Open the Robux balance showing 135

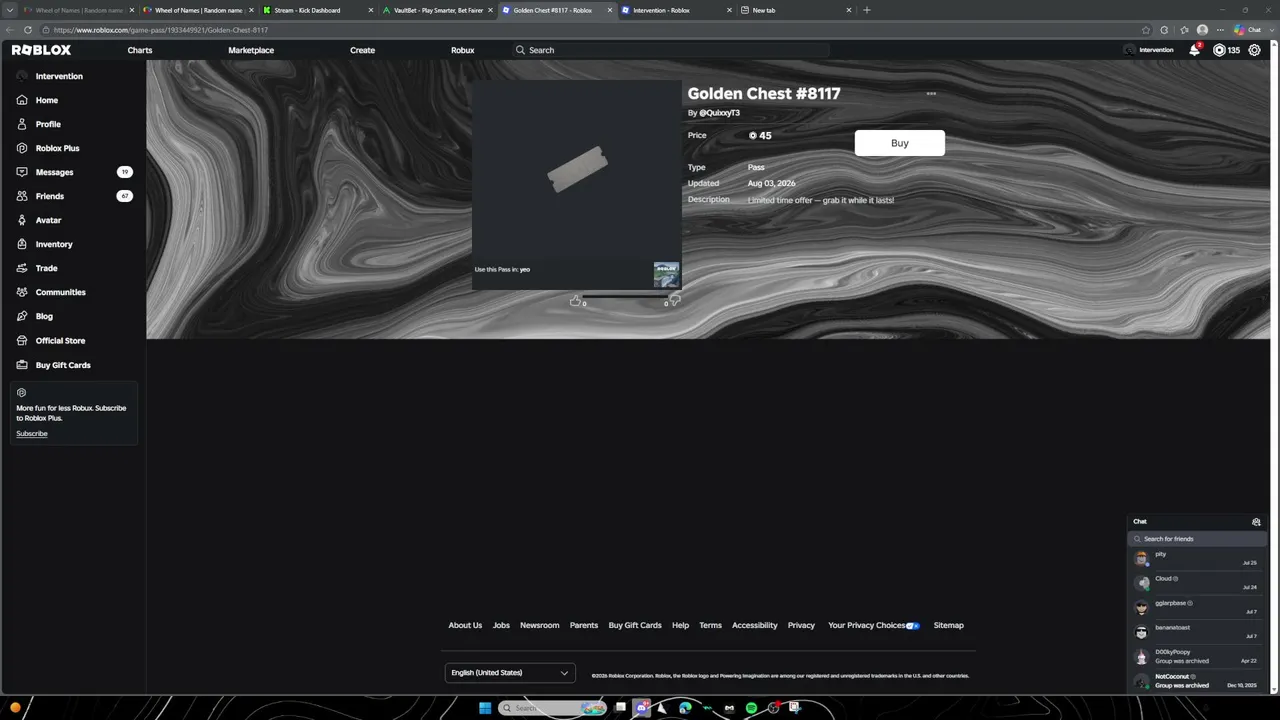pyautogui.click(x=1226, y=50)
